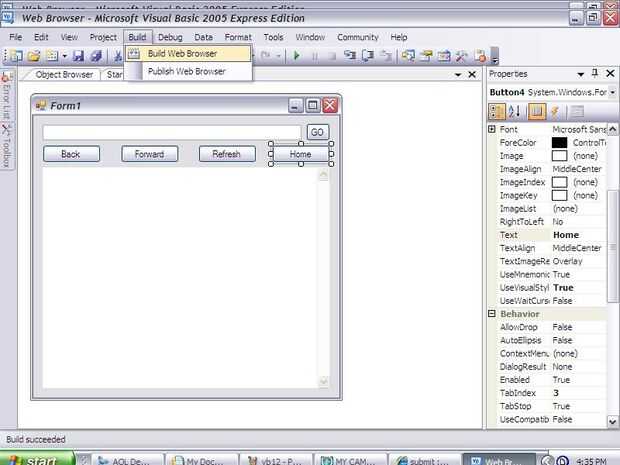Click the Save floppy disk icon

coord(79,56)
